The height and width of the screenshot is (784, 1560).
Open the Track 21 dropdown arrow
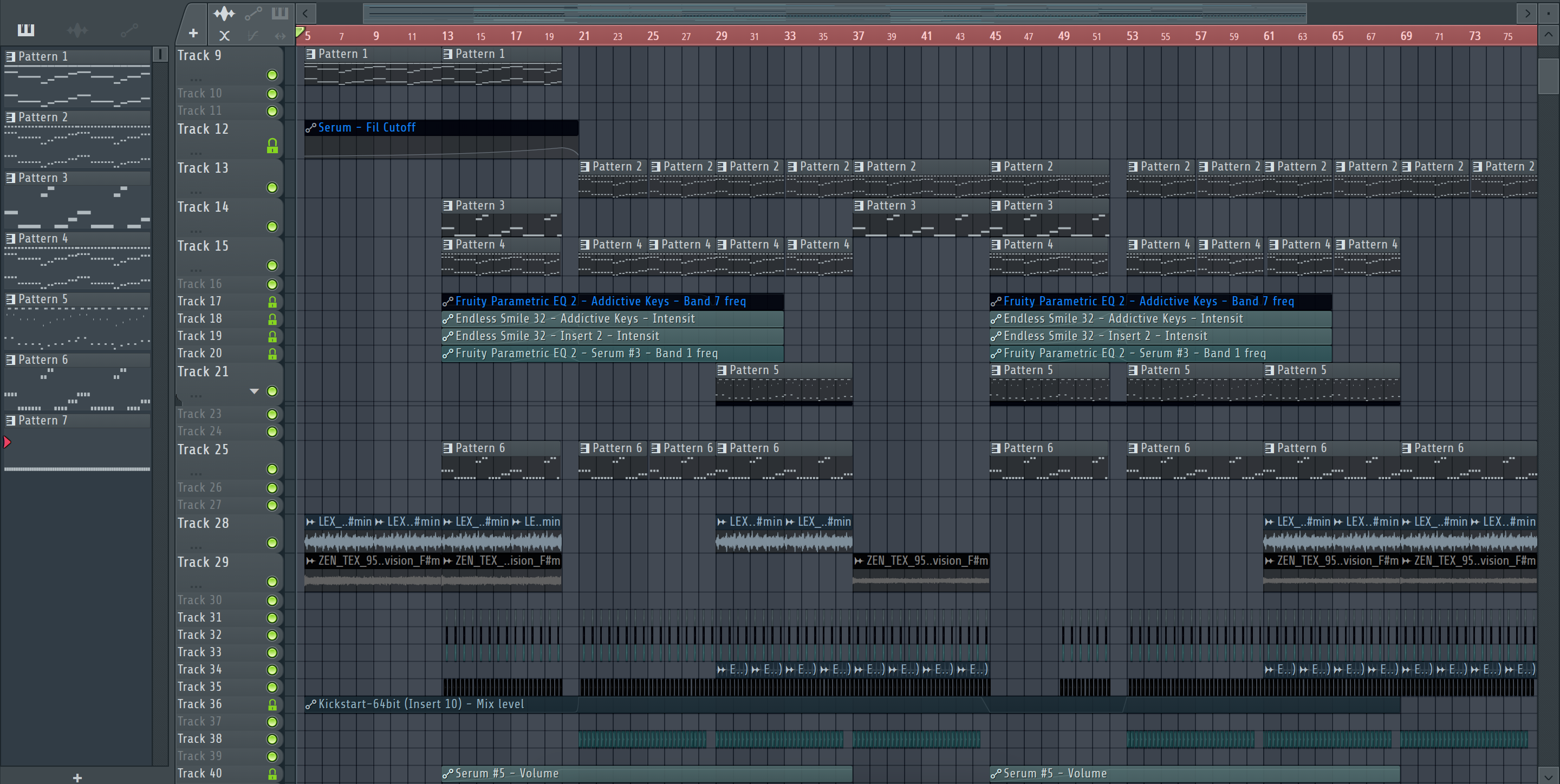pyautogui.click(x=255, y=391)
